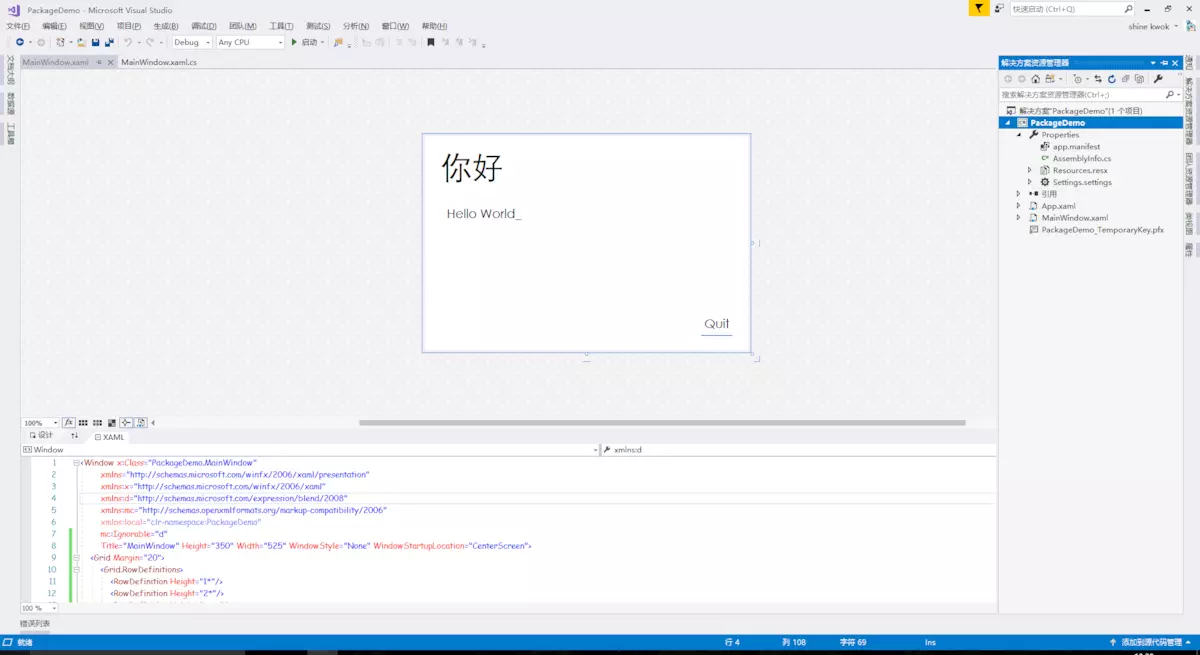Screen dimensions: 1200x655
Task: Click the Sync with Active Document icon
Action: (1098, 79)
